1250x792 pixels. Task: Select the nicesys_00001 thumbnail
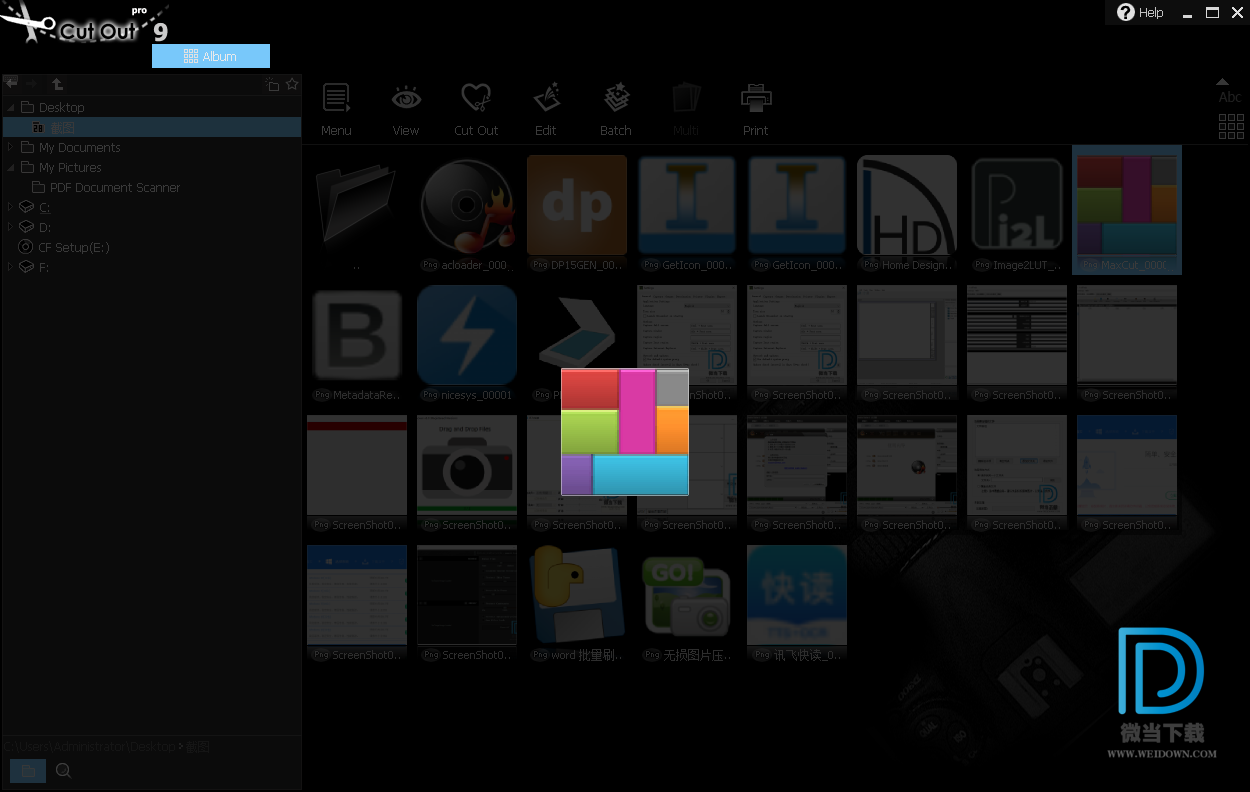pos(467,336)
